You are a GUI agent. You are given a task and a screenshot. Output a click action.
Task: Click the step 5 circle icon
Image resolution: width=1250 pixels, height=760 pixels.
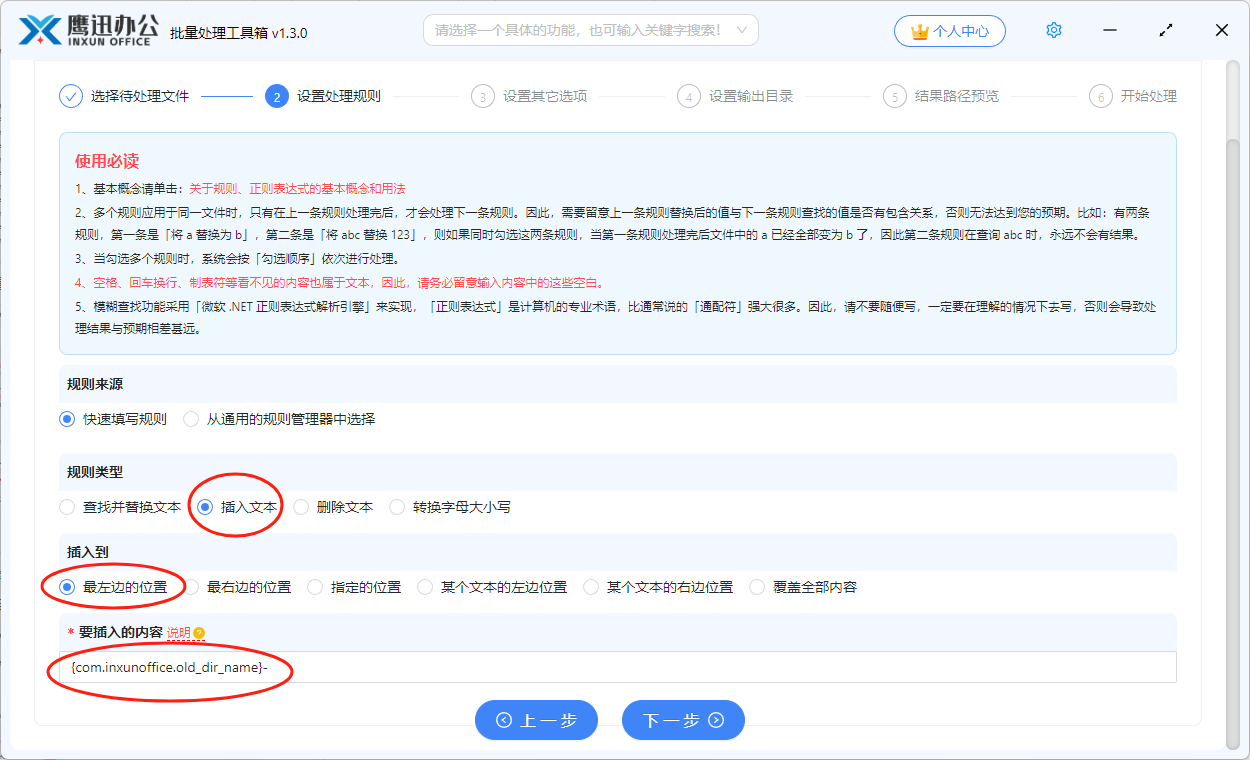pyautogui.click(x=894, y=97)
